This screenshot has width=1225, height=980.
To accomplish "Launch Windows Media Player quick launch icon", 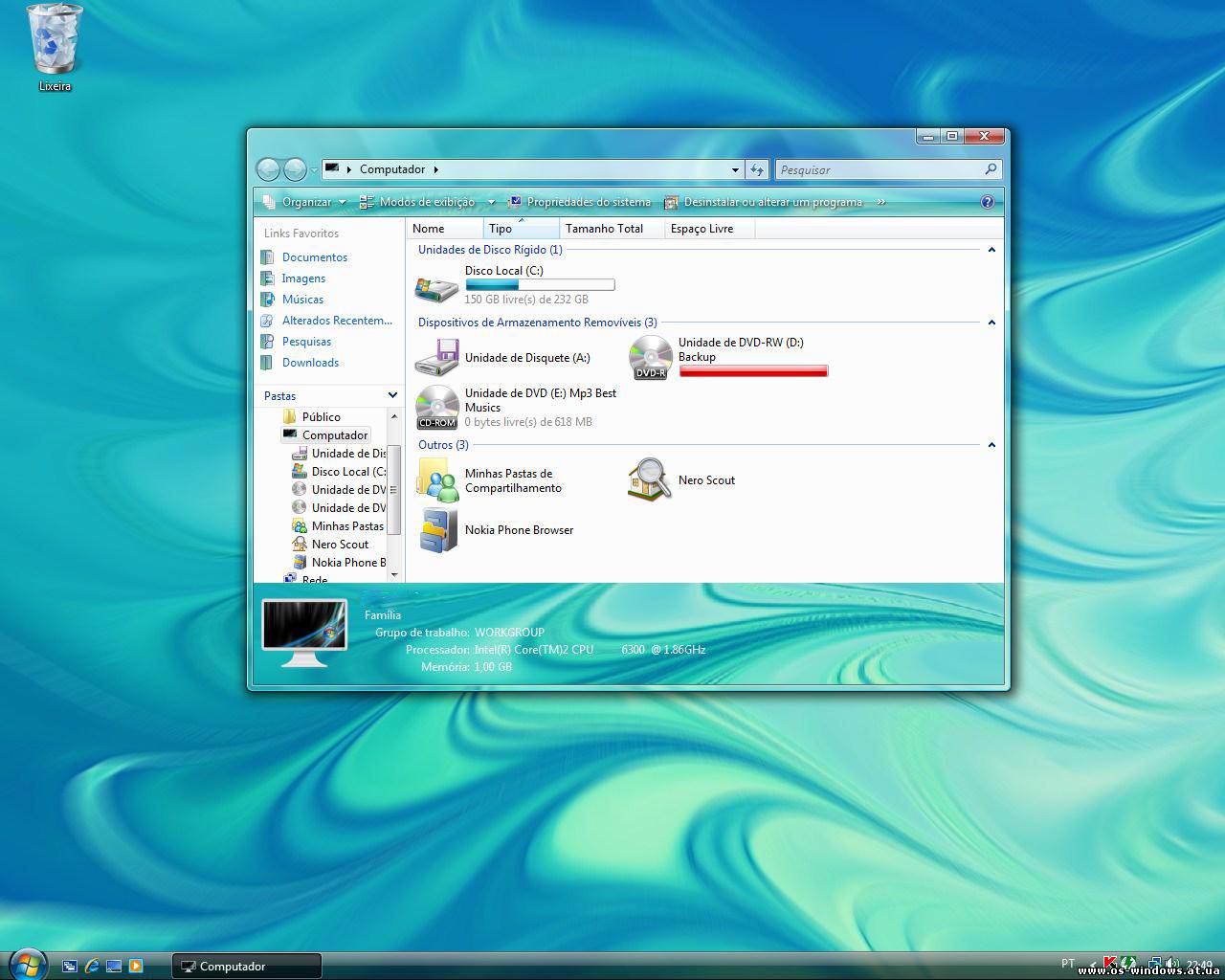I will 135,966.
